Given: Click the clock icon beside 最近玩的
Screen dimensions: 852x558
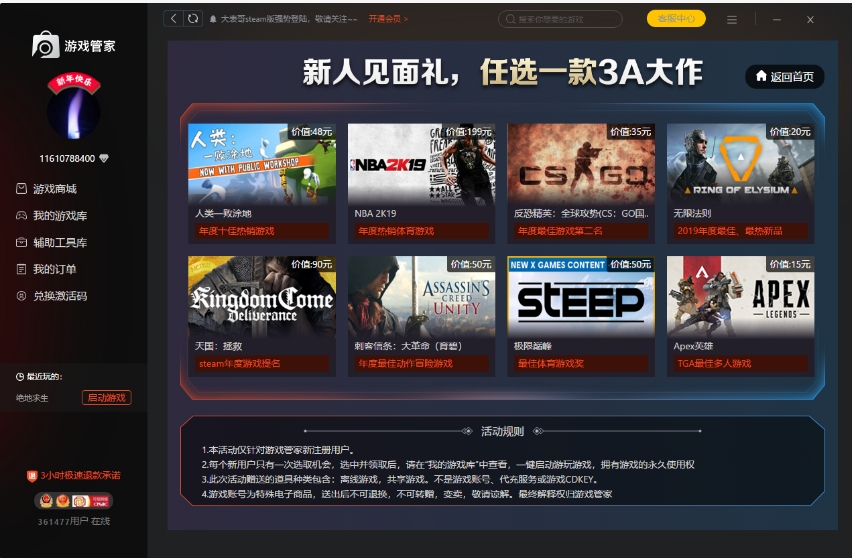Looking at the screenshot, I should (20, 377).
